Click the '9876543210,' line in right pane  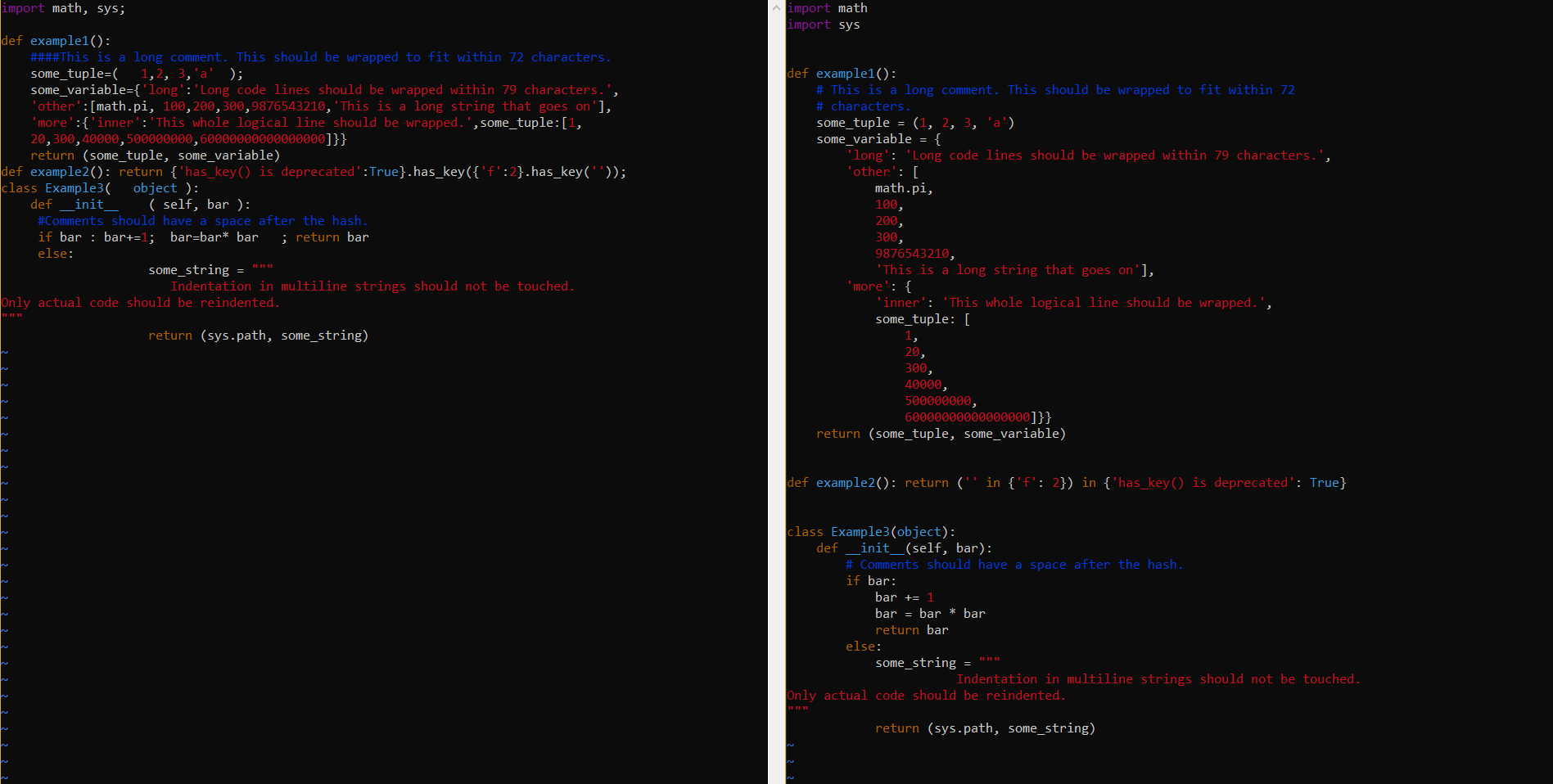[915, 254]
